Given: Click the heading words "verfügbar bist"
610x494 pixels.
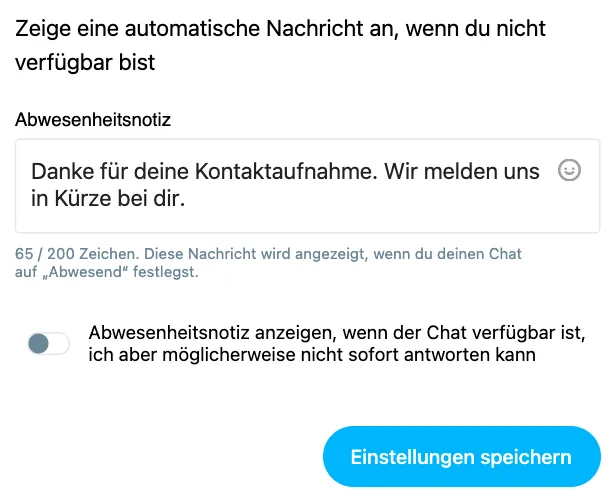Looking at the screenshot, I should click(85, 63).
